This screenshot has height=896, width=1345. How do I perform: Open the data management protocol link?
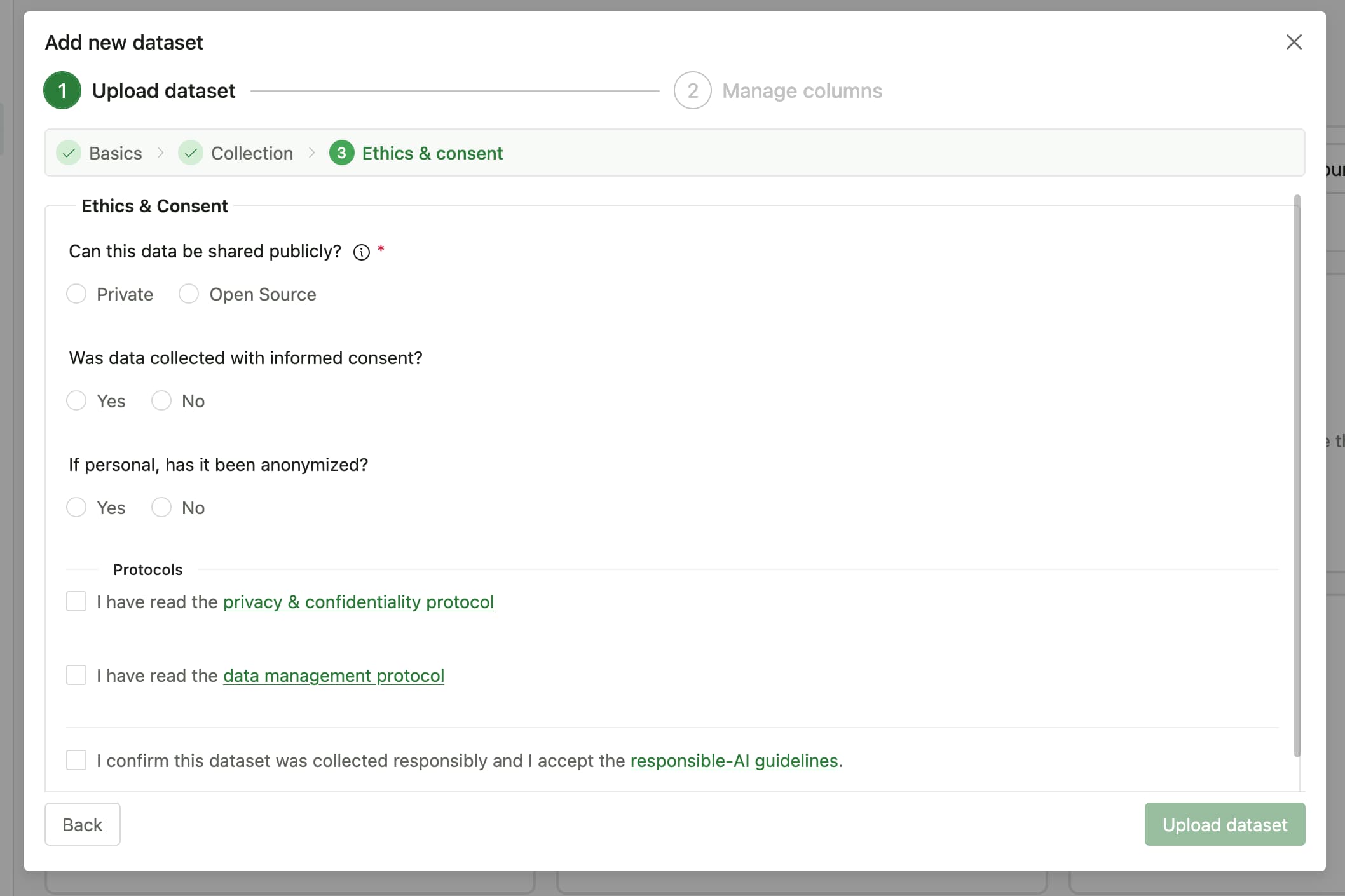(x=334, y=675)
